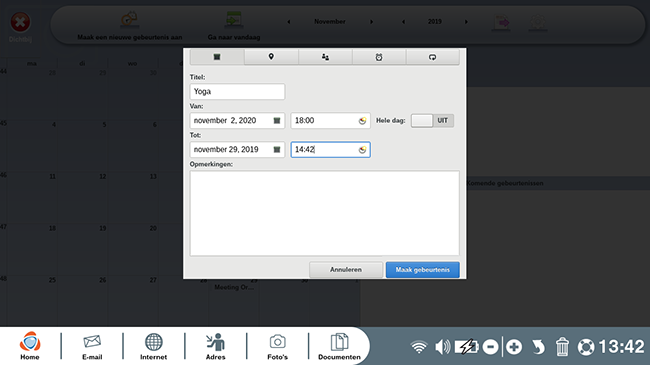Switch to the location pin tab

[x=271, y=57]
